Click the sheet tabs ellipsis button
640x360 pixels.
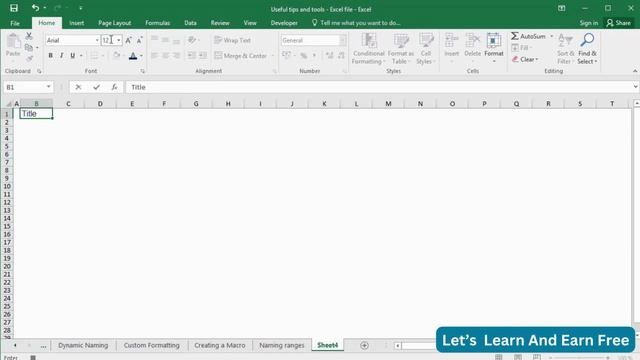pos(43,346)
